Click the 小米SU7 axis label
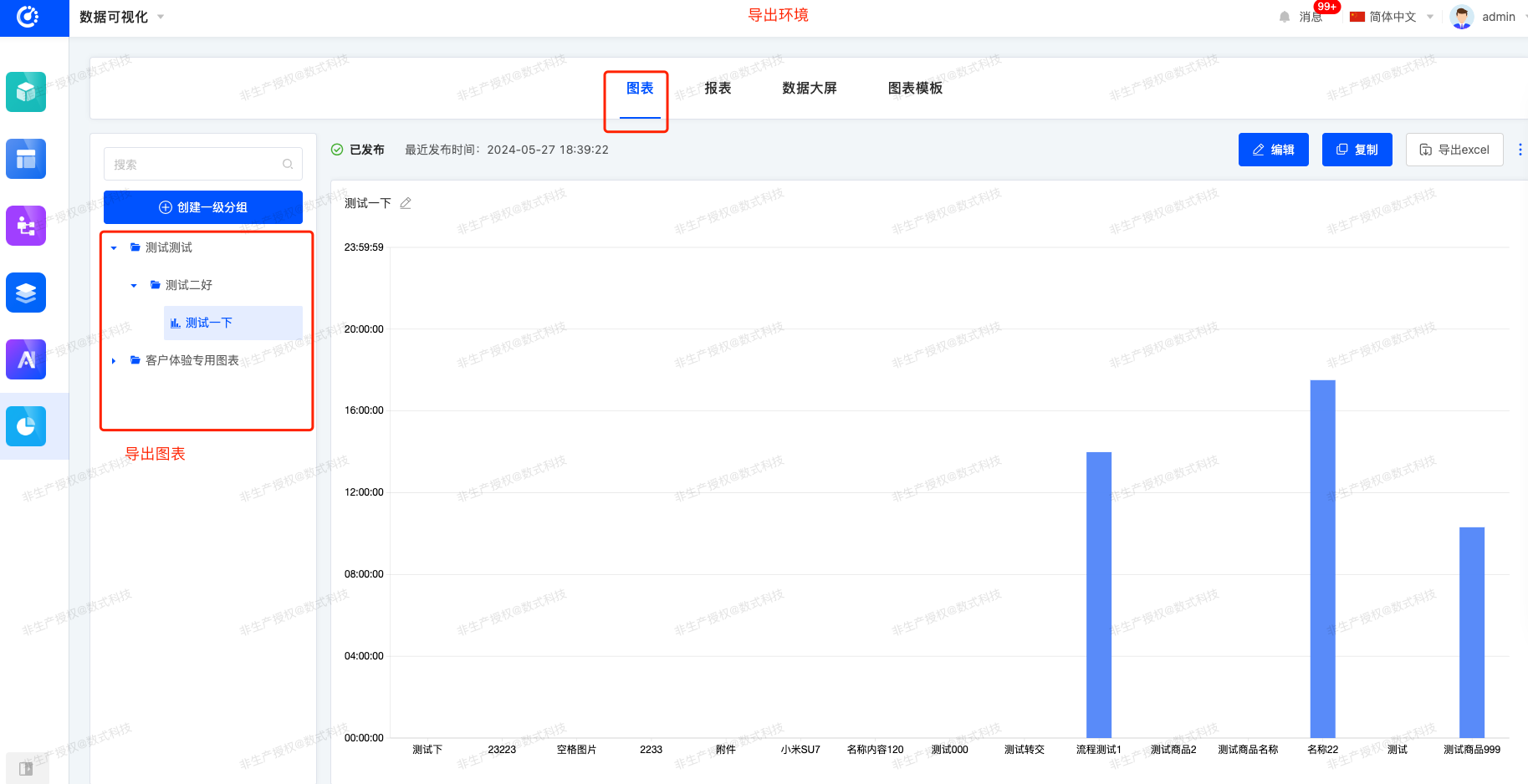 800,750
